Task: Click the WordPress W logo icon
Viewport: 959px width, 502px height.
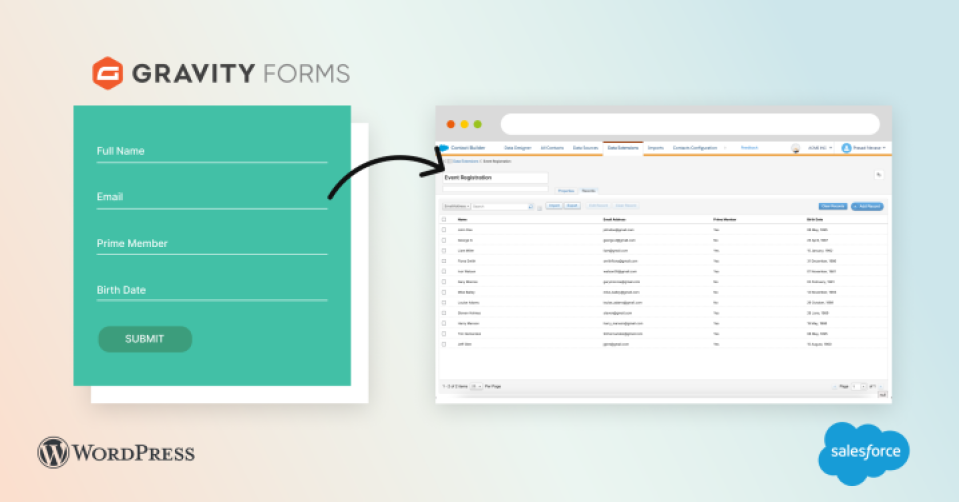Action: click(53, 452)
